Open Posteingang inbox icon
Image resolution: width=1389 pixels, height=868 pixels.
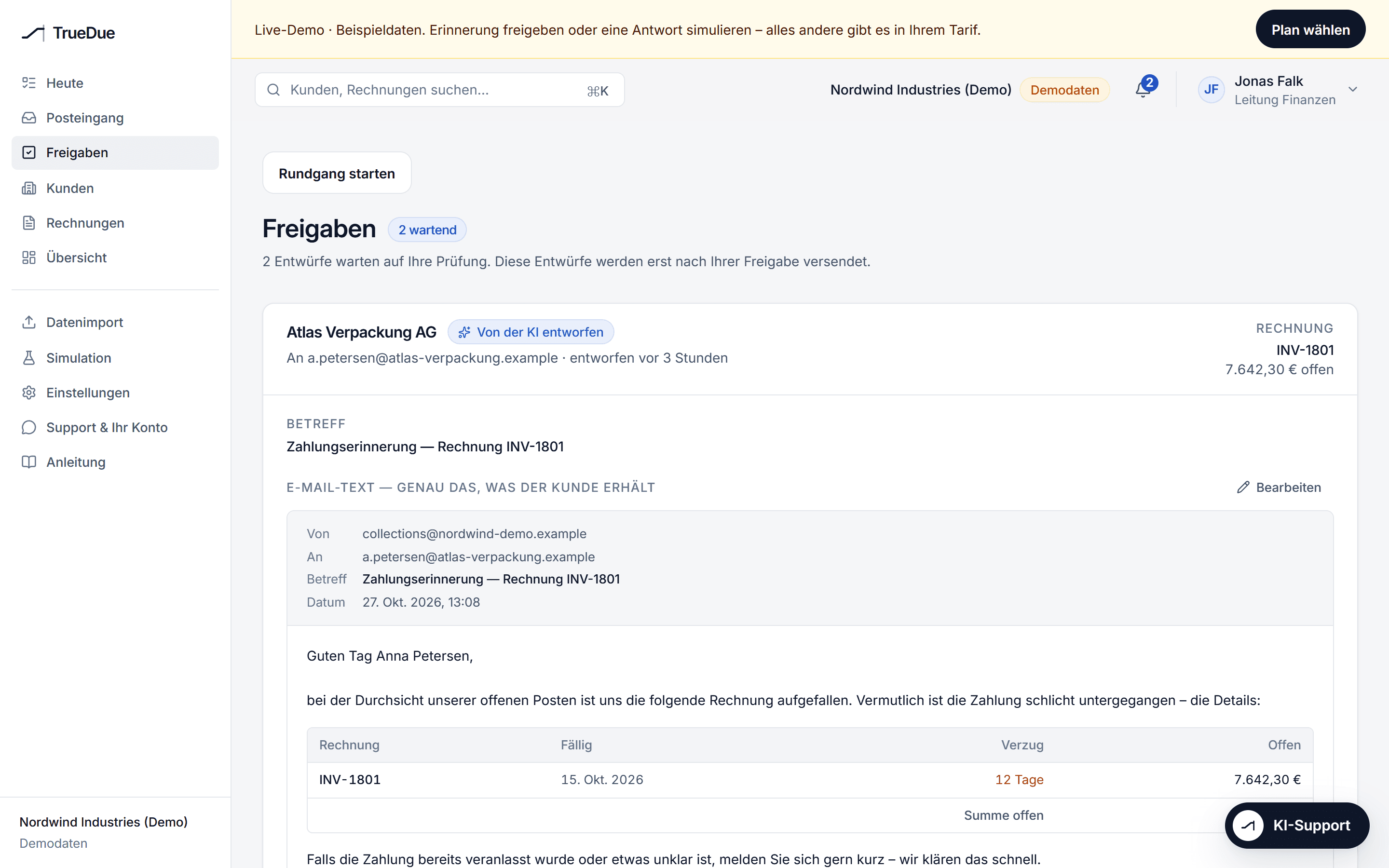coord(29,118)
